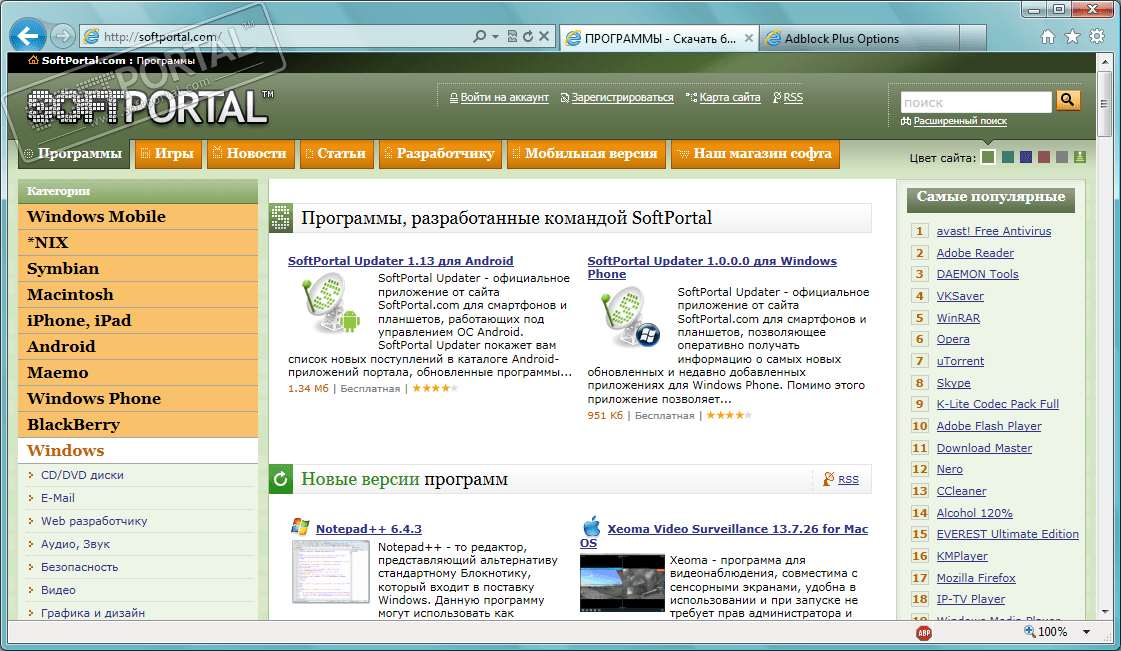Open the Программы menu tab

tap(74, 154)
